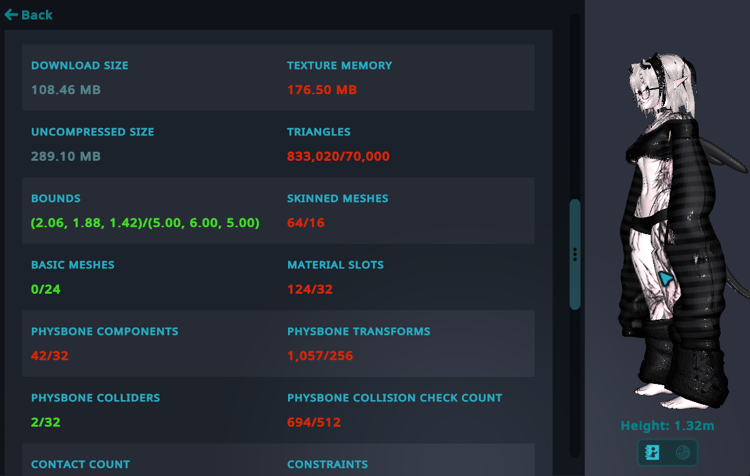The height and width of the screenshot is (476, 750).
Task: Click the 42/32 physbone components value
Action: (x=50, y=356)
